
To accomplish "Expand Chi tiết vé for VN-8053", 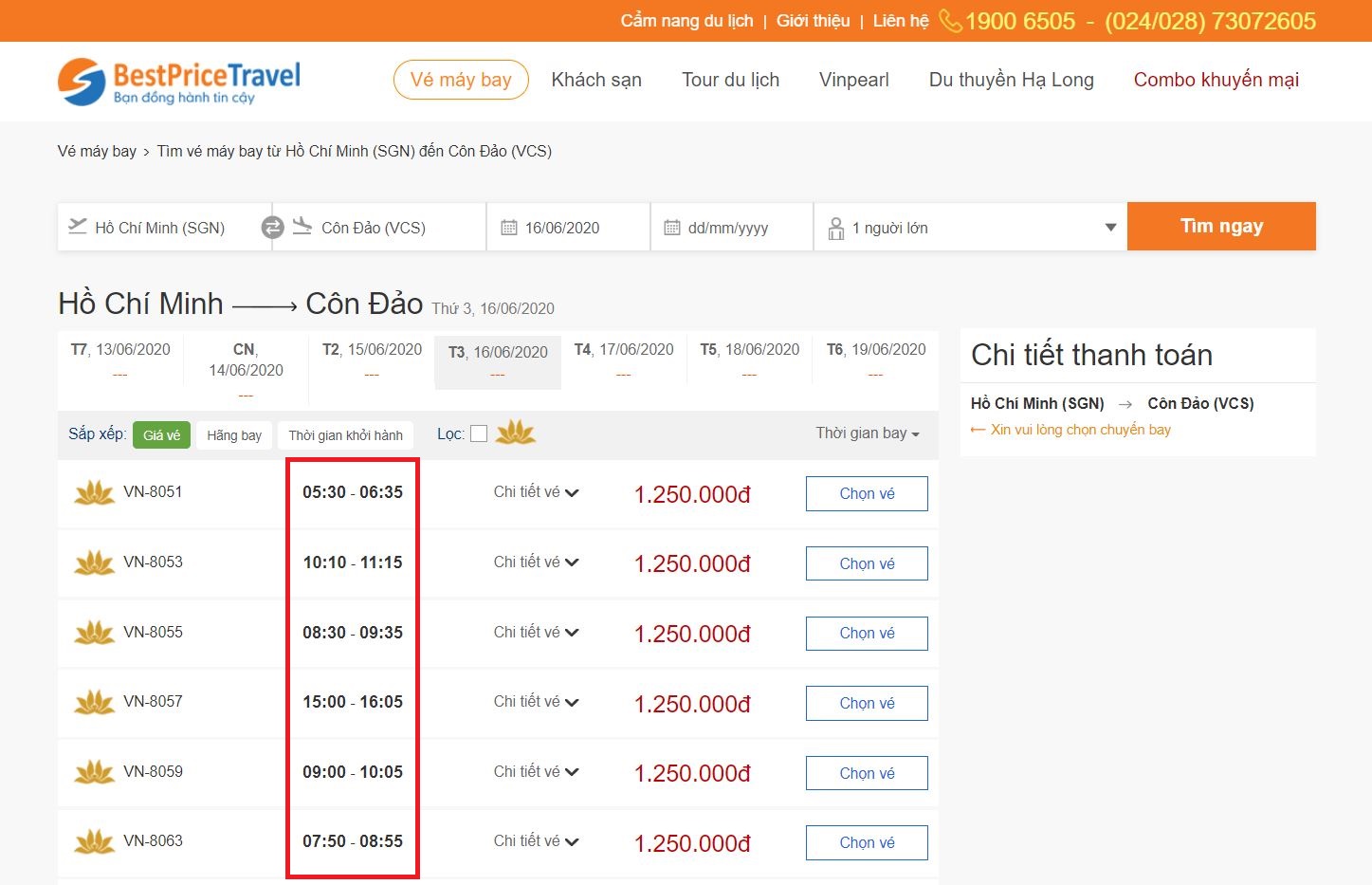I will pyautogui.click(x=536, y=562).
